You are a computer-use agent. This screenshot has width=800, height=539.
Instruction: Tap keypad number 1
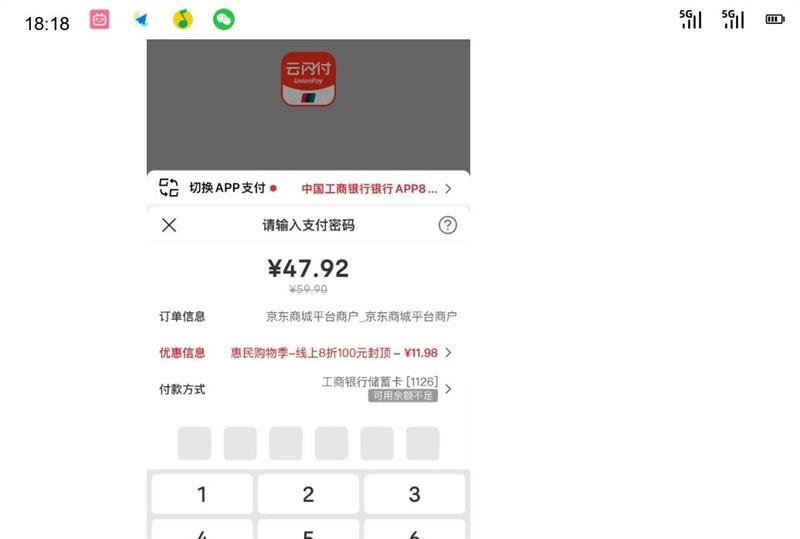click(202, 494)
